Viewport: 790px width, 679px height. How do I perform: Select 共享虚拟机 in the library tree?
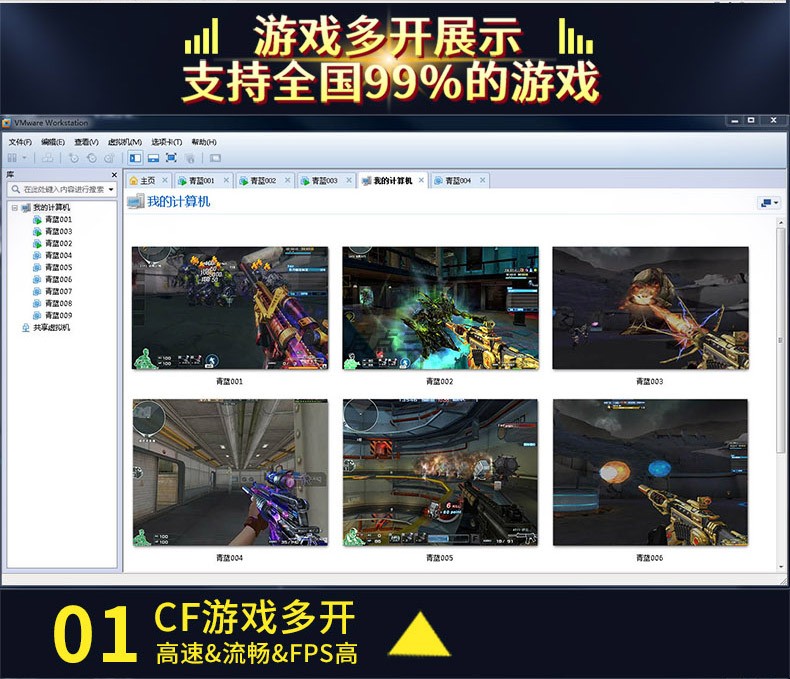(x=46, y=328)
